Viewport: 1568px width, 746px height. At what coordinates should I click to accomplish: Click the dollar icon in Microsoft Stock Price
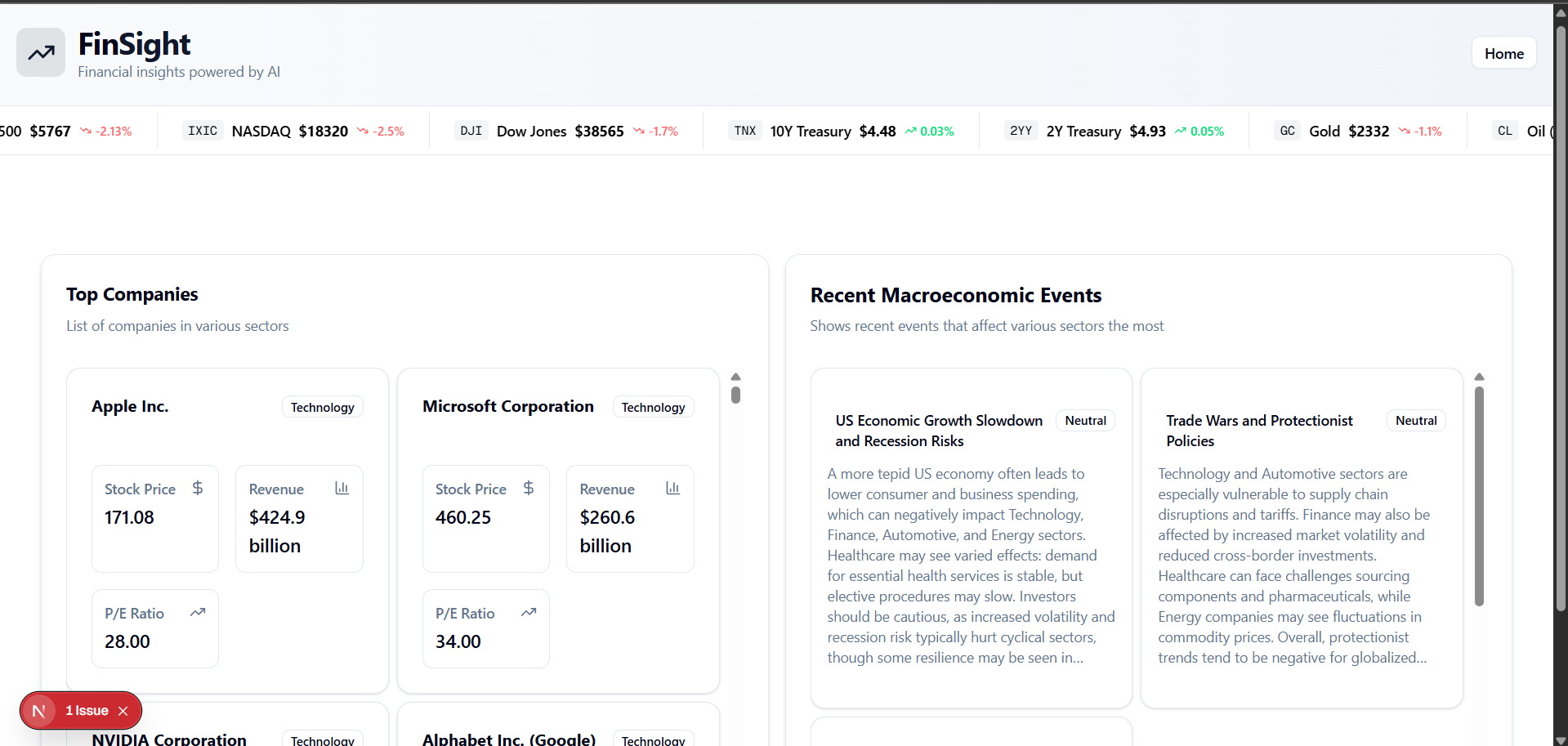(529, 488)
